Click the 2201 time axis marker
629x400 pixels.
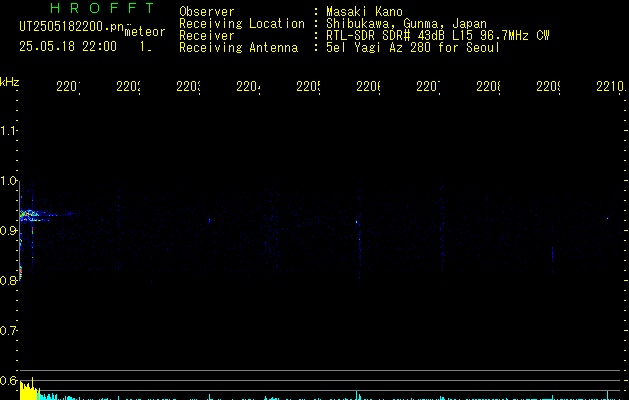pyautogui.click(x=68, y=86)
